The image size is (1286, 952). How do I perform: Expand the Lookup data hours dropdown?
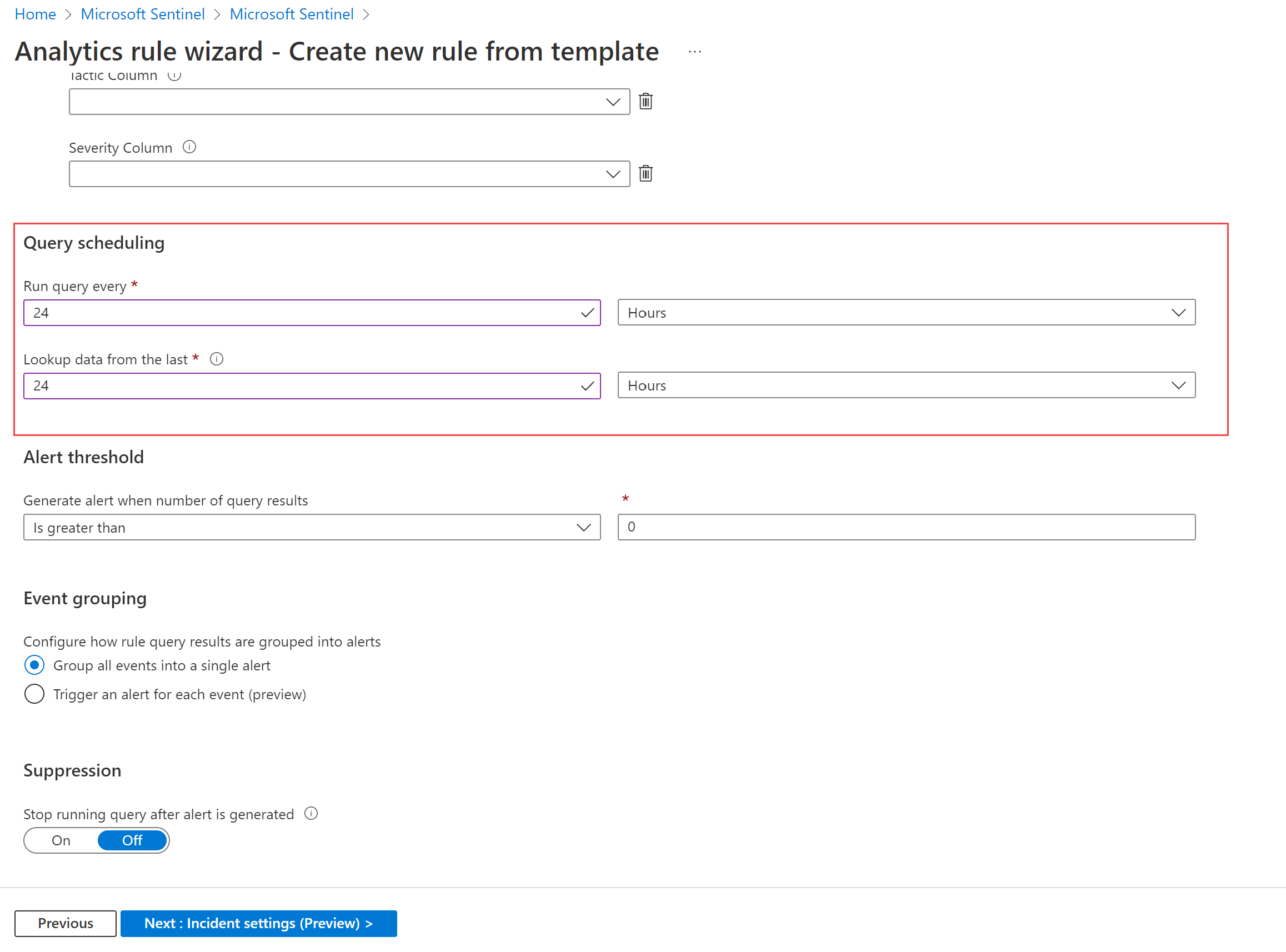point(1181,385)
